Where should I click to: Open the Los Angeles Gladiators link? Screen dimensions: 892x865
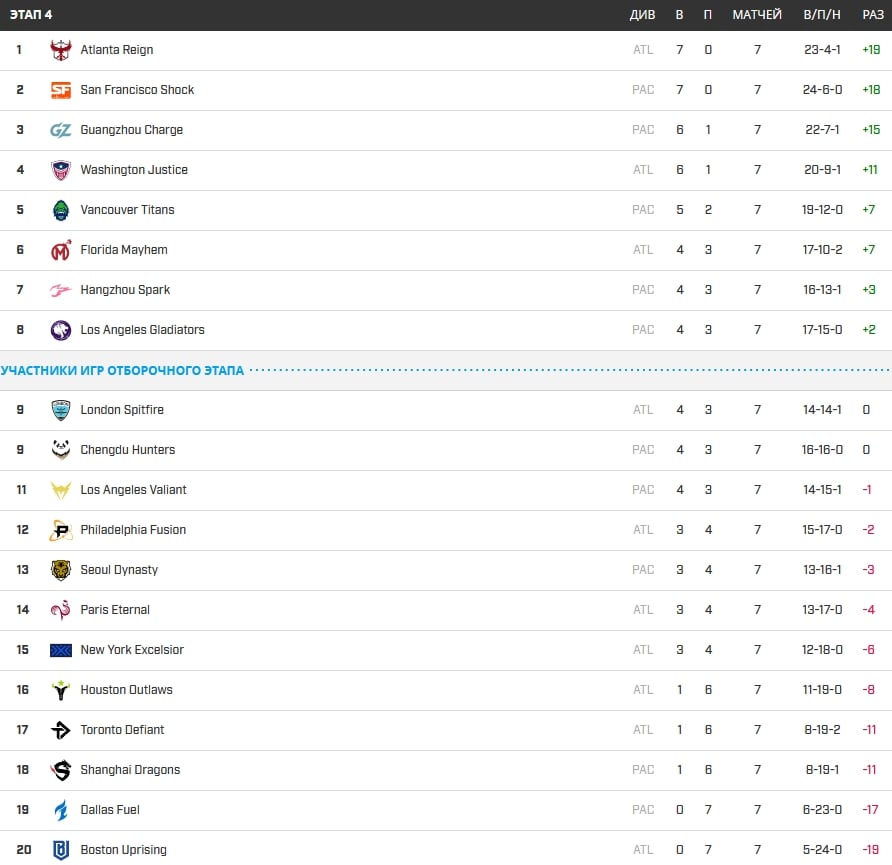[x=142, y=330]
